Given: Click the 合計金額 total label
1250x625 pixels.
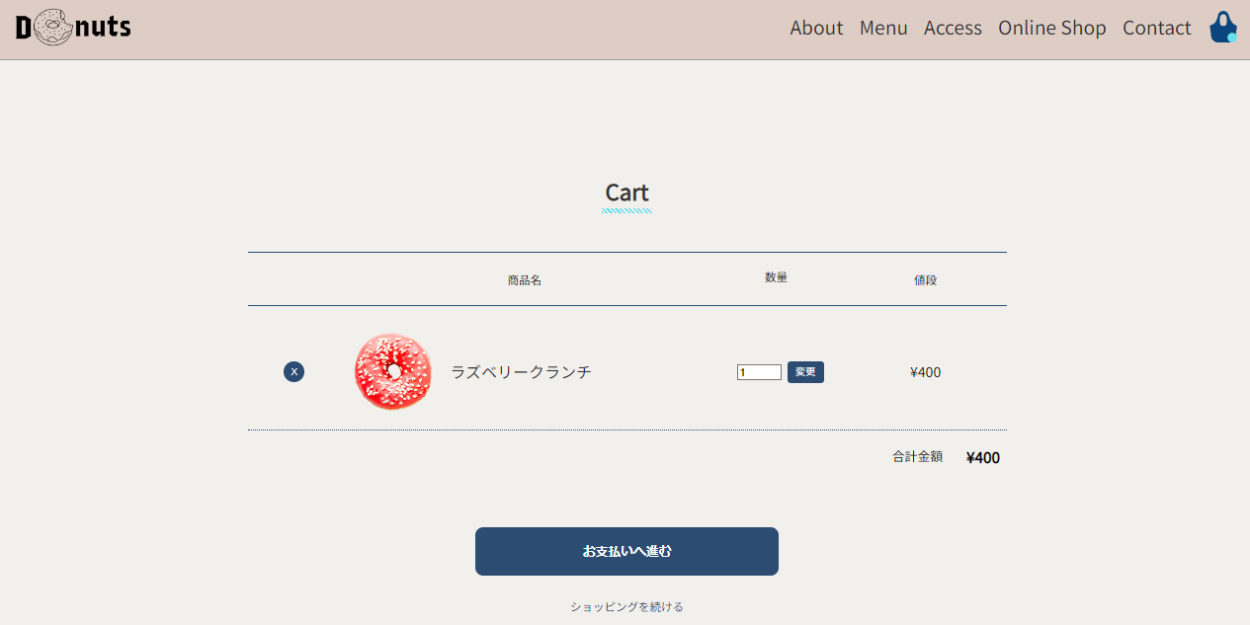Looking at the screenshot, I should click(x=917, y=457).
